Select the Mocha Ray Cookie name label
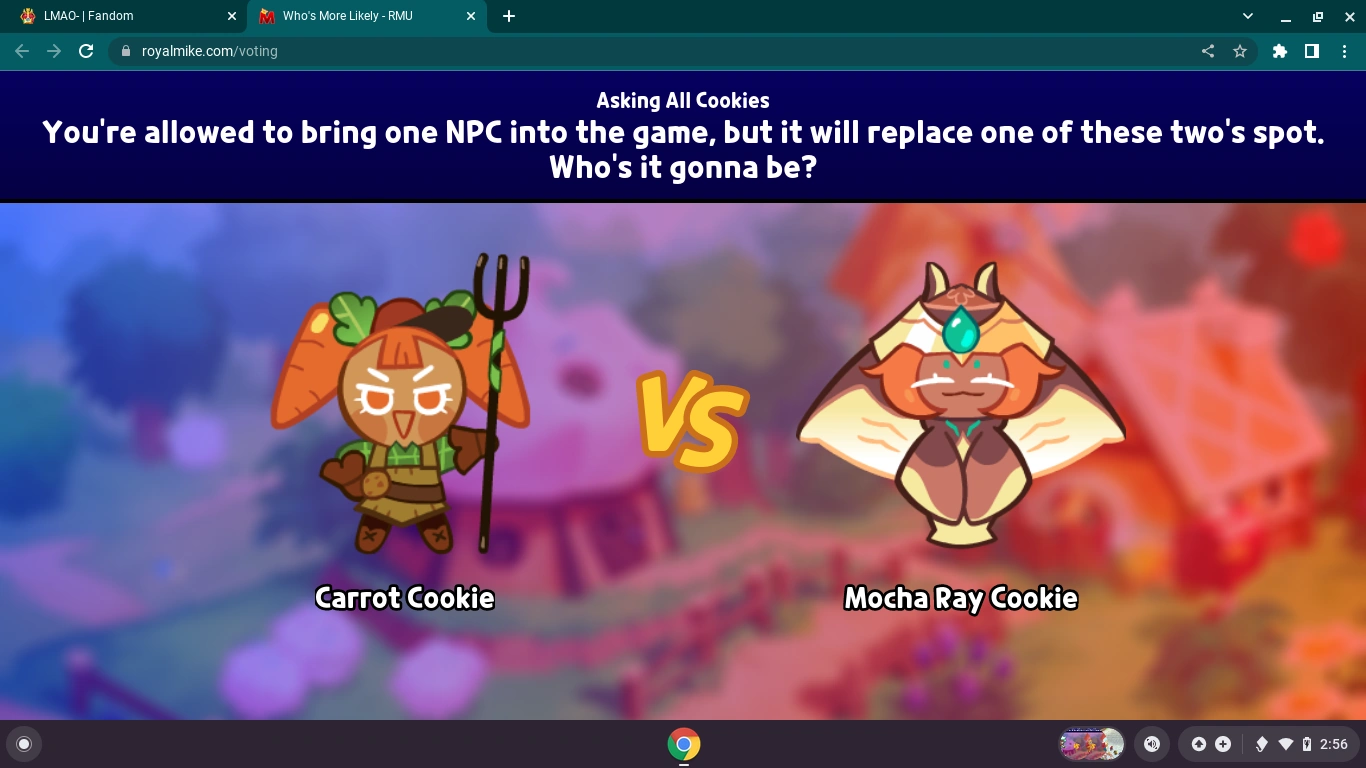This screenshot has height=768, width=1366. [961, 598]
